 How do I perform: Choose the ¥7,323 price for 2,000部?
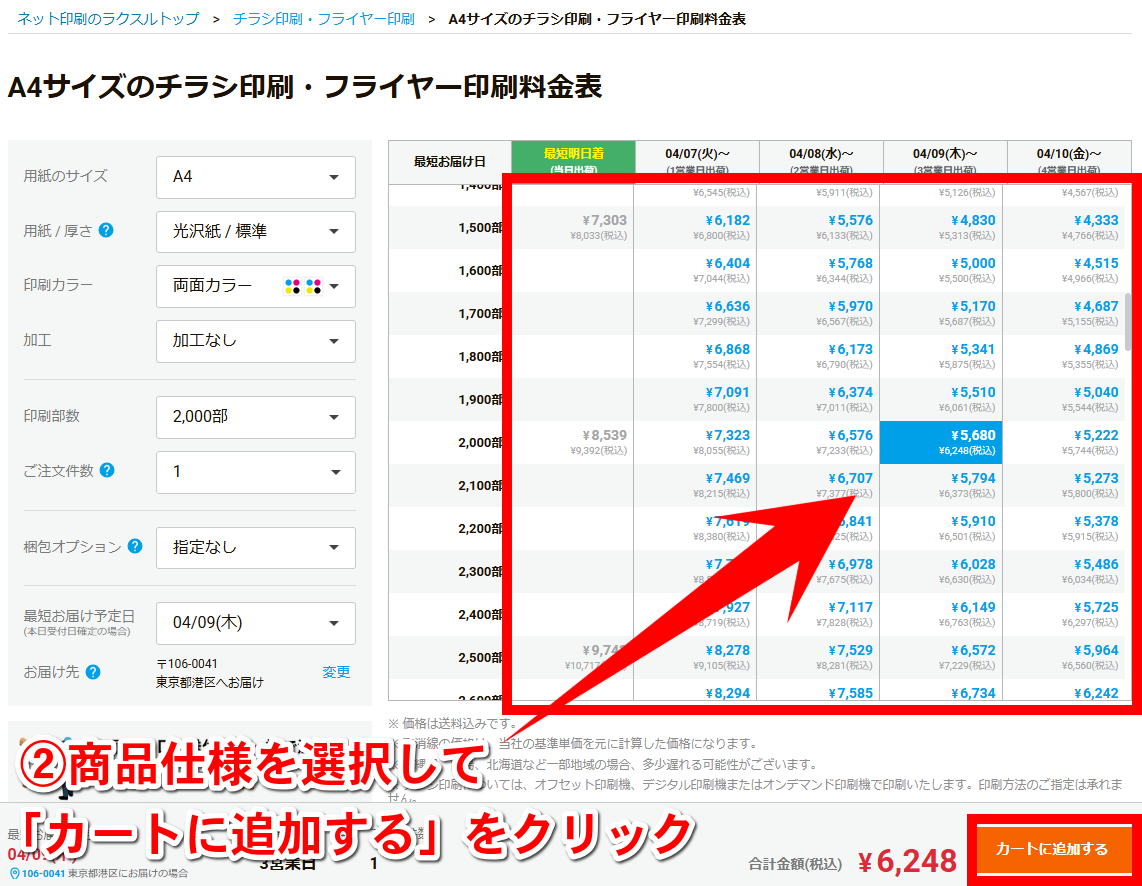(x=697, y=442)
